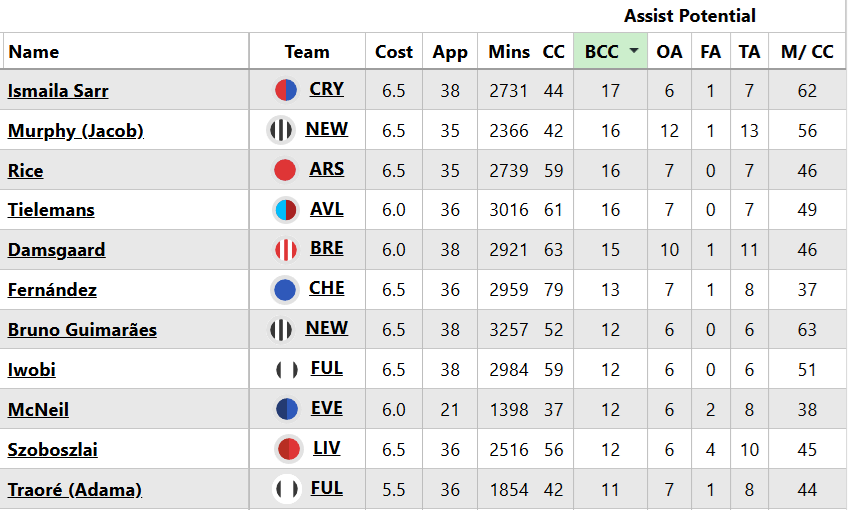Click the Crystal Palace club badge icon
Image resolution: width=856 pixels, height=510 pixels.
click(x=286, y=90)
